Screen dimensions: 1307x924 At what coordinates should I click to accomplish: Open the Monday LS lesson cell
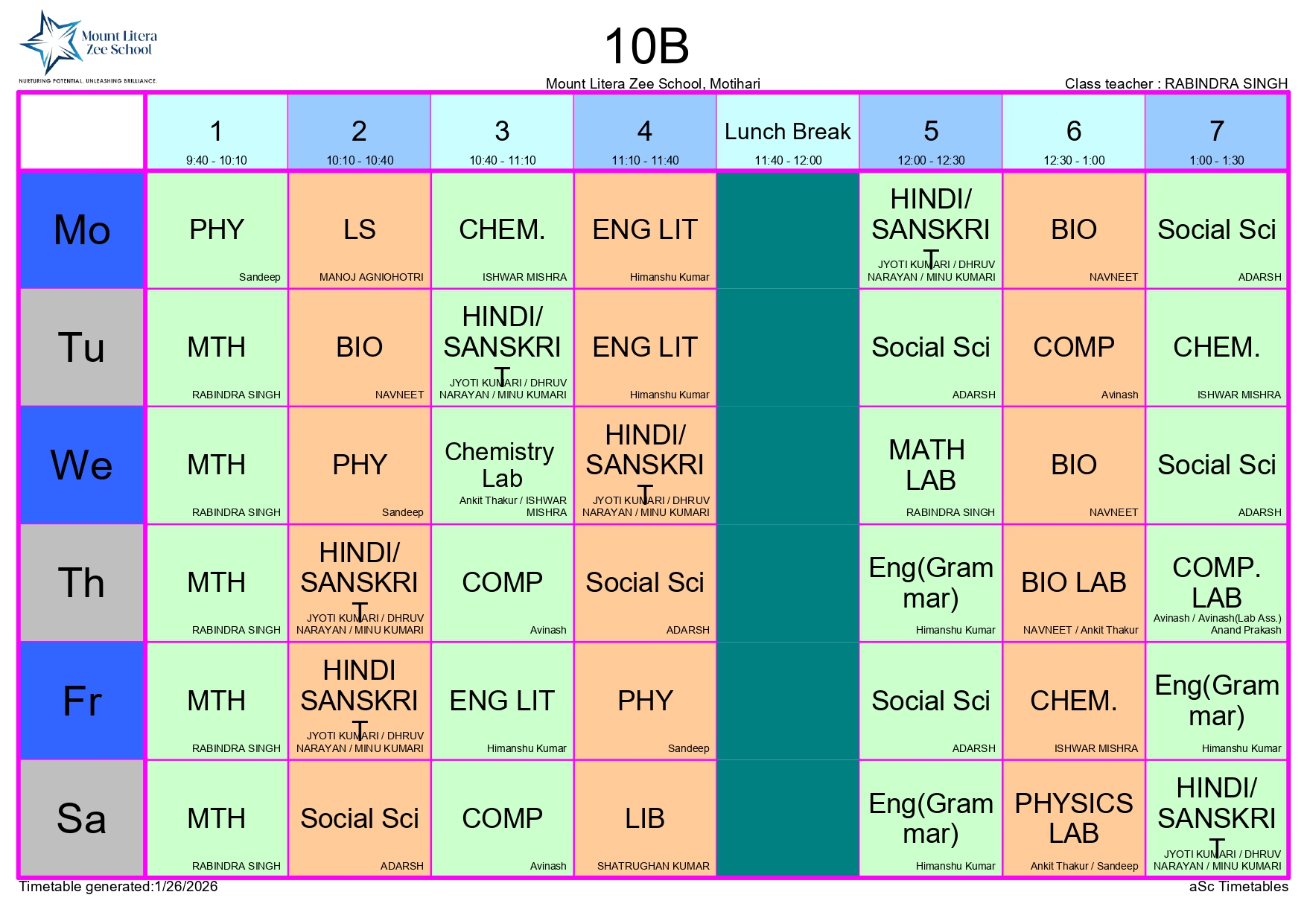[x=360, y=230]
